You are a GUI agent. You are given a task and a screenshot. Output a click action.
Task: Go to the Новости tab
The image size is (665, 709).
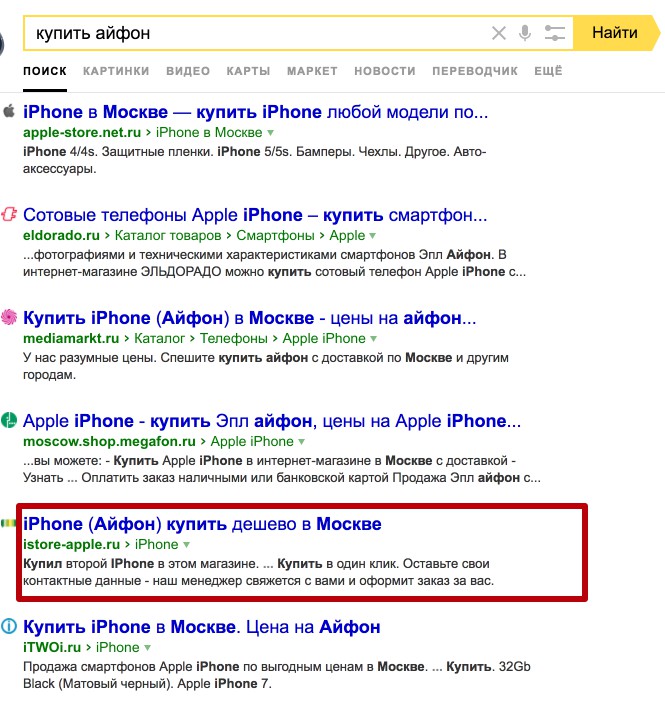[385, 71]
